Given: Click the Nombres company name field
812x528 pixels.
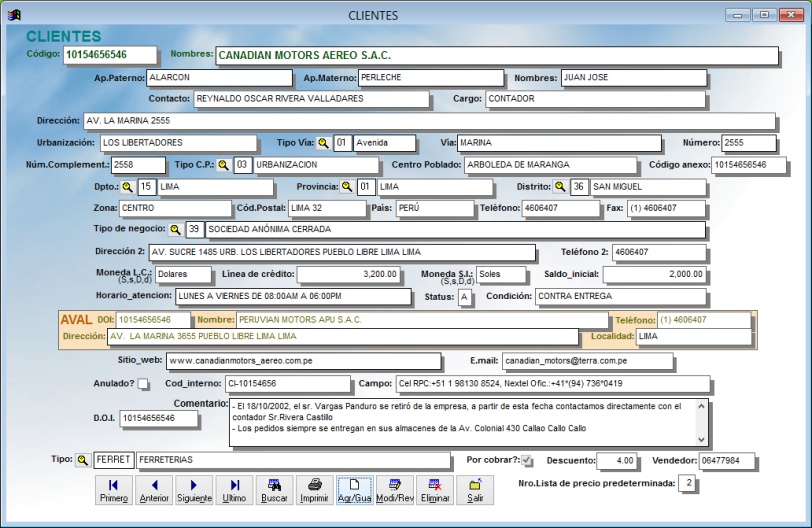Looking at the screenshot, I should (497, 55).
